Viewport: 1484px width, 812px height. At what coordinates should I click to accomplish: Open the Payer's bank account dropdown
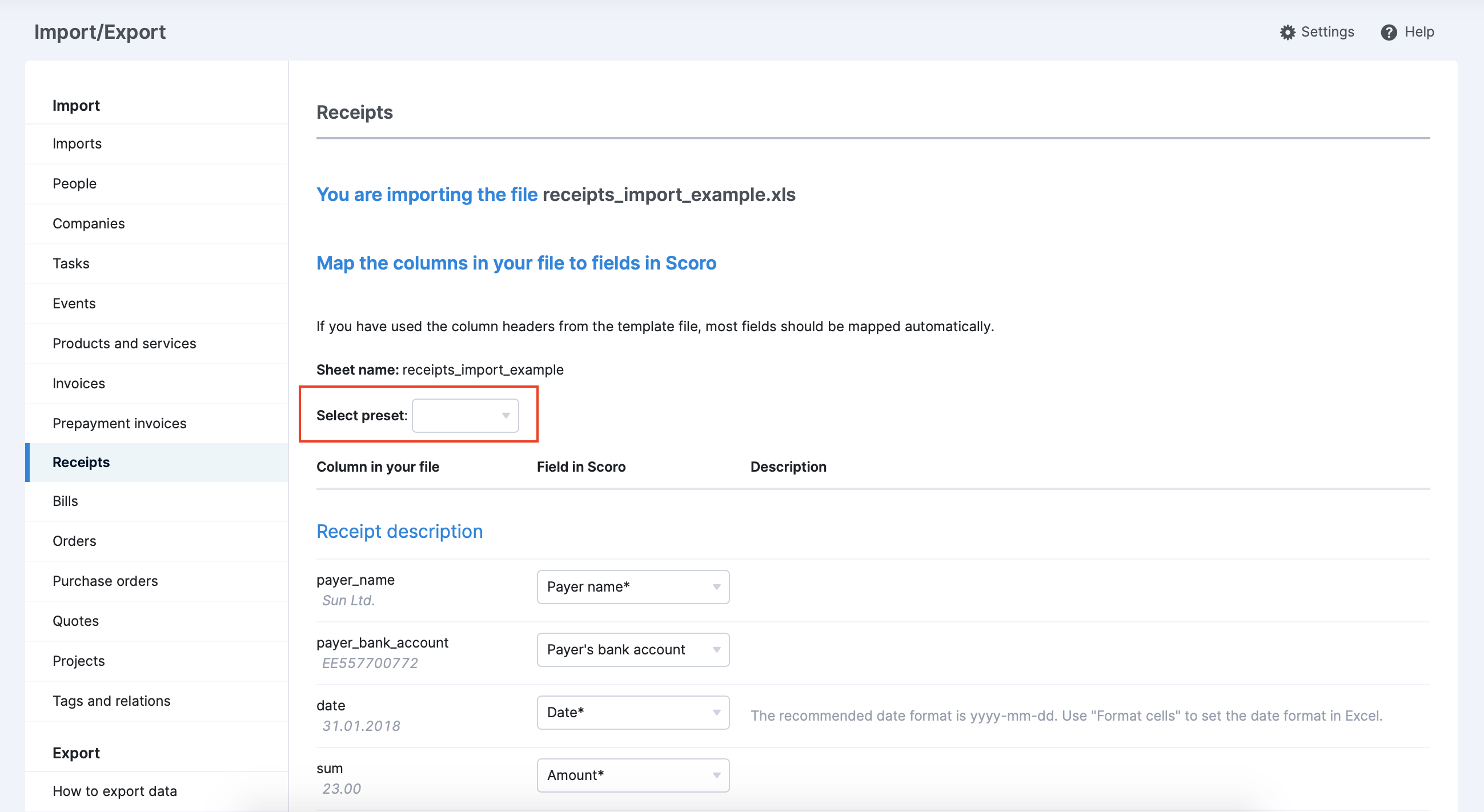point(633,650)
